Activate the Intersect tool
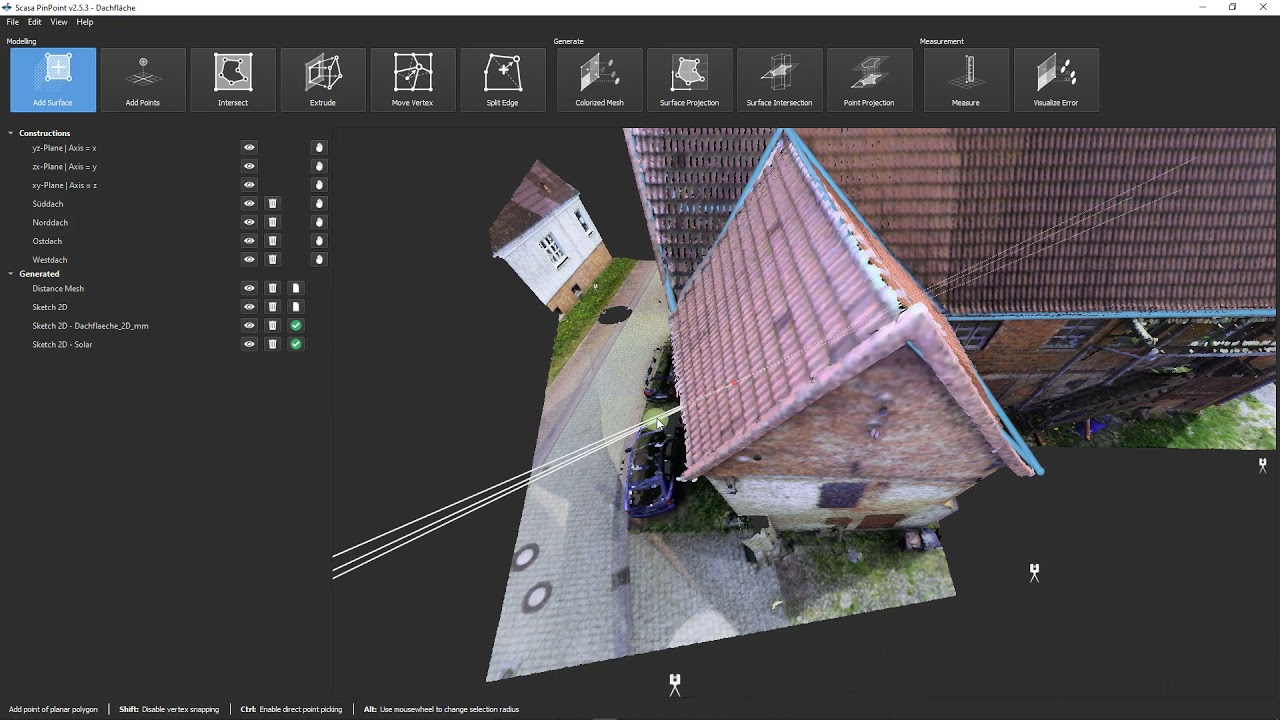Image resolution: width=1280 pixels, height=720 pixels. click(x=233, y=80)
